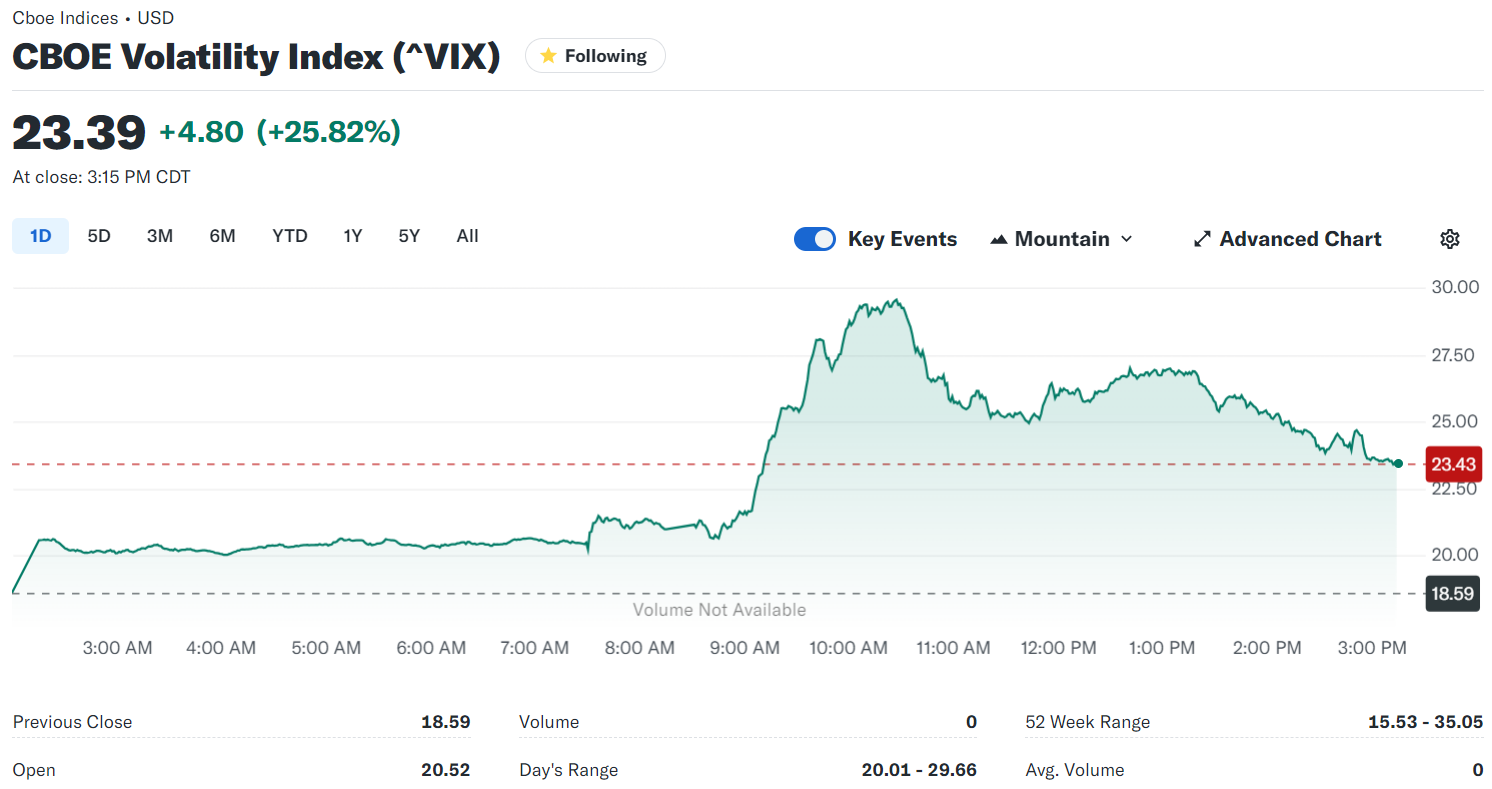Click the red 23.43 price marker

click(1453, 464)
